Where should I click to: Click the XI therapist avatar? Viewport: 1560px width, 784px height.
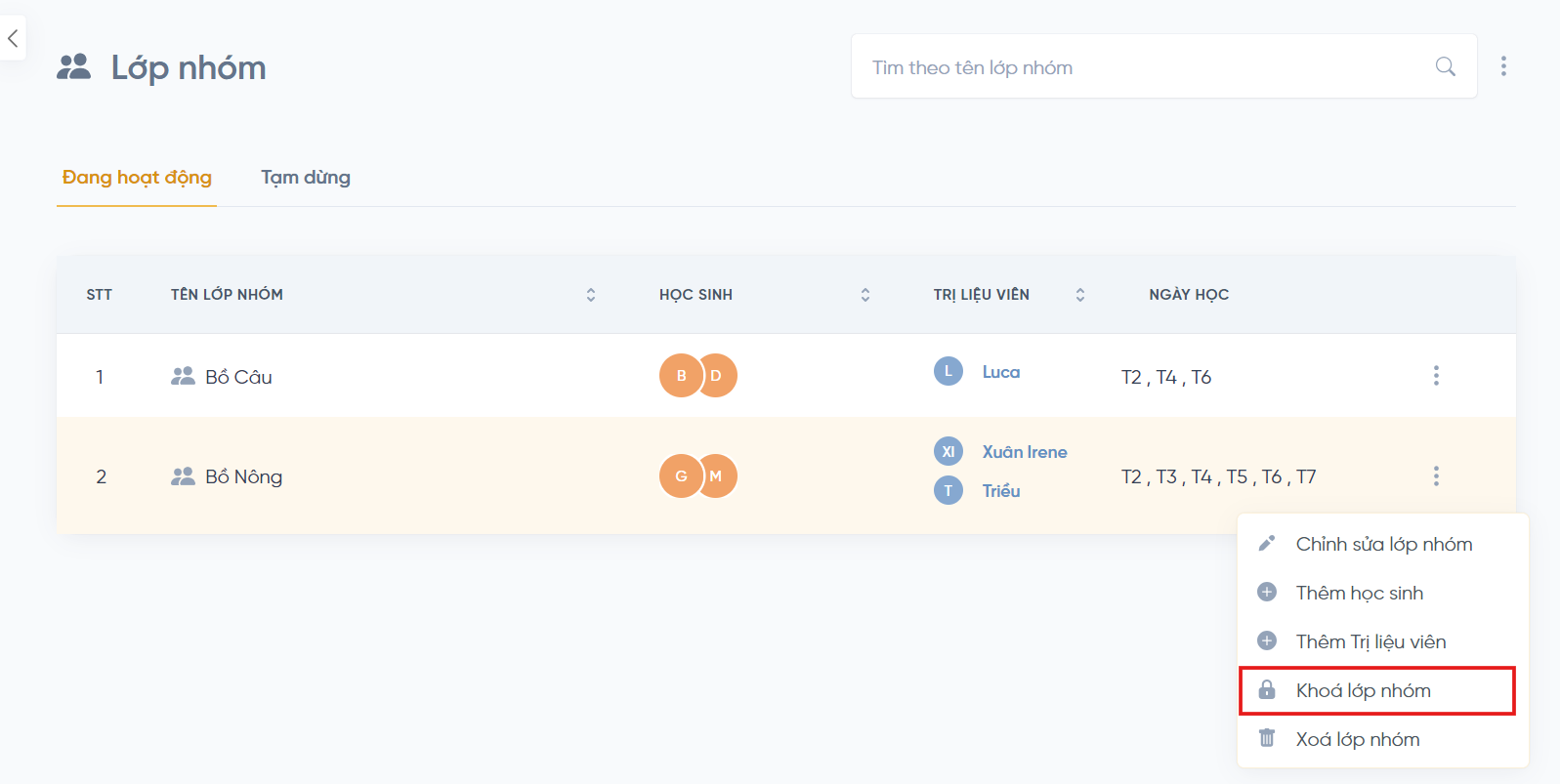tap(948, 452)
